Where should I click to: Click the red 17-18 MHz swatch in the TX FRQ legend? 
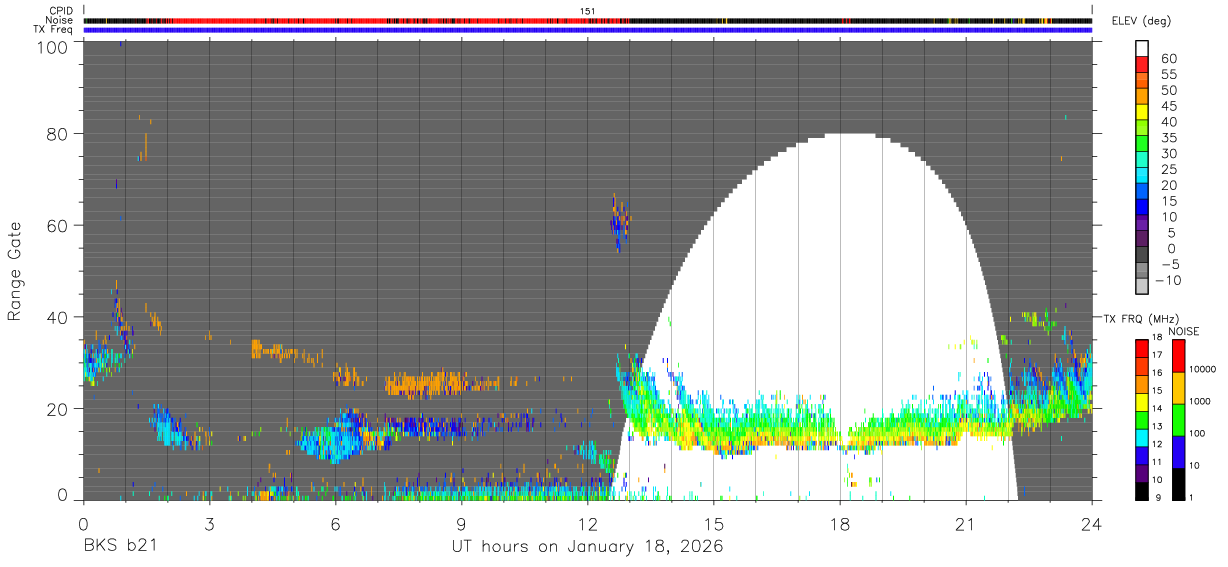click(x=1142, y=347)
